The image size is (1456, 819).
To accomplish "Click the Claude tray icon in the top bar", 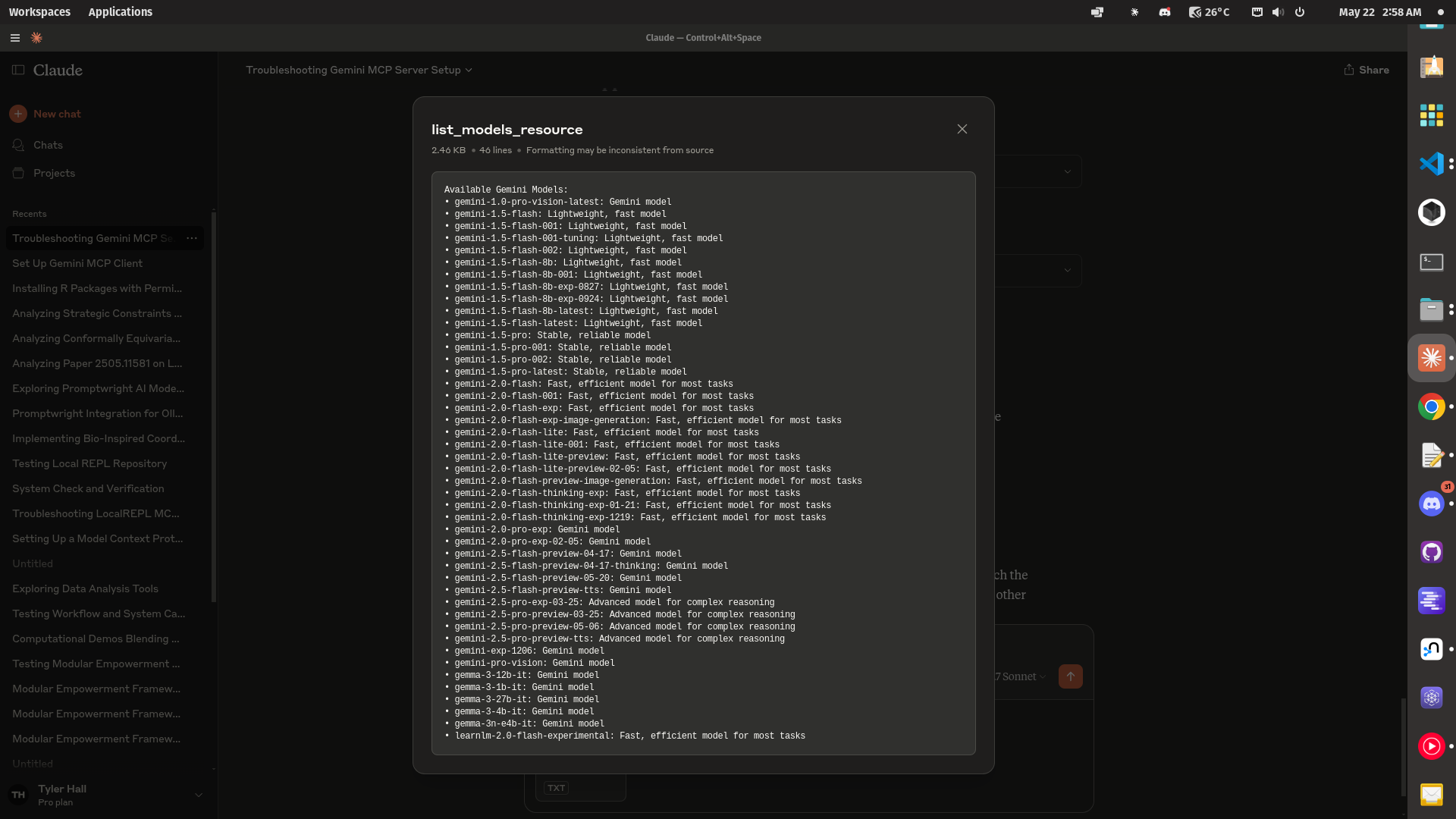I will [1134, 12].
